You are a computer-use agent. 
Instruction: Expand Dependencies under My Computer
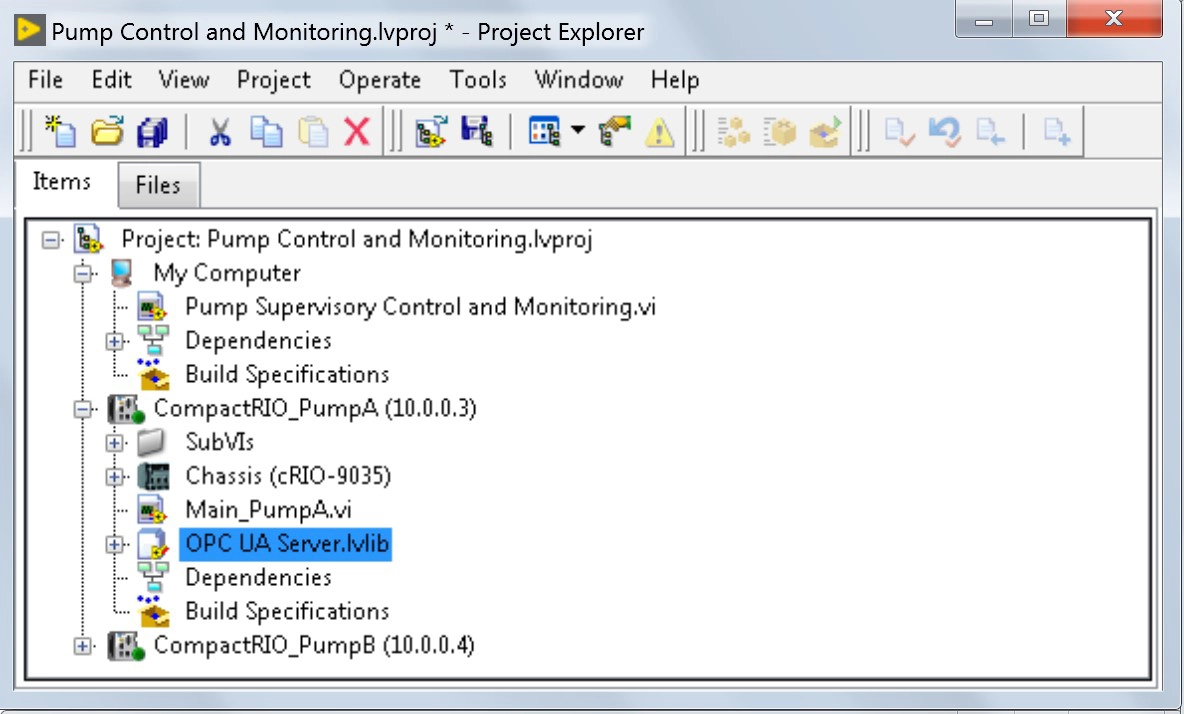point(114,341)
